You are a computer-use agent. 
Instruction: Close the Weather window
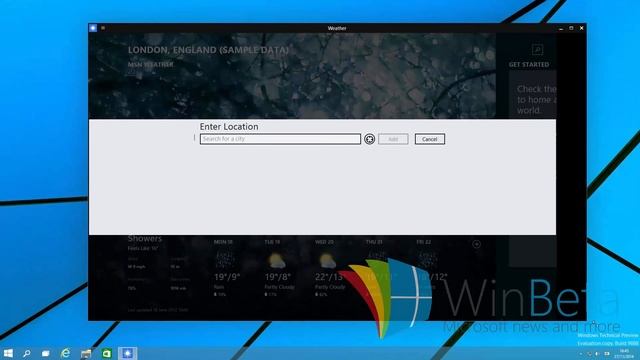(x=582, y=28)
